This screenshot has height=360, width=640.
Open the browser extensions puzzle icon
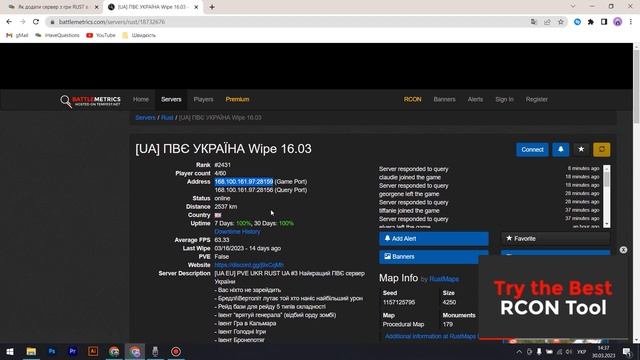tap(591, 22)
